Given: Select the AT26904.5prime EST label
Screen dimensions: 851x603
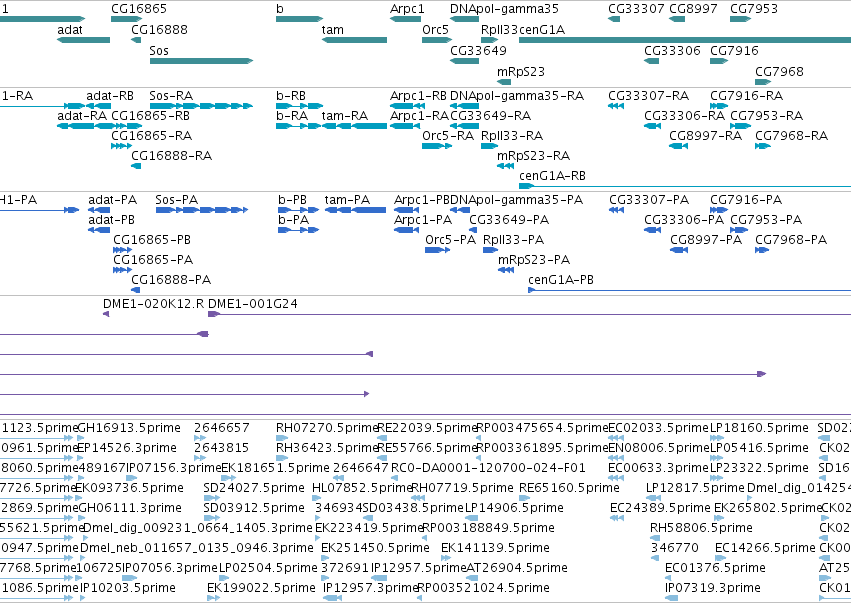Looking at the screenshot, I should (x=517, y=568).
